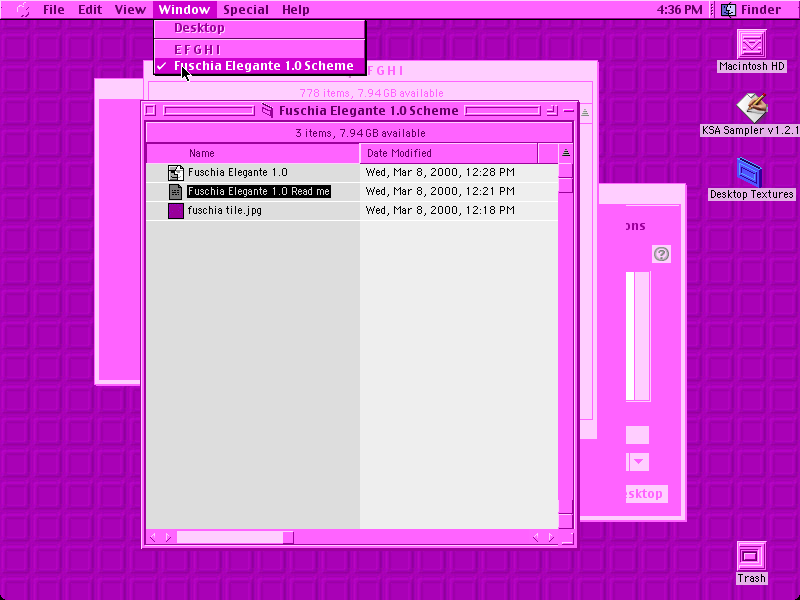Select the KSA Sampler v1.2.1 icon
Screen dimensions: 800x600
pyautogui.click(x=751, y=108)
